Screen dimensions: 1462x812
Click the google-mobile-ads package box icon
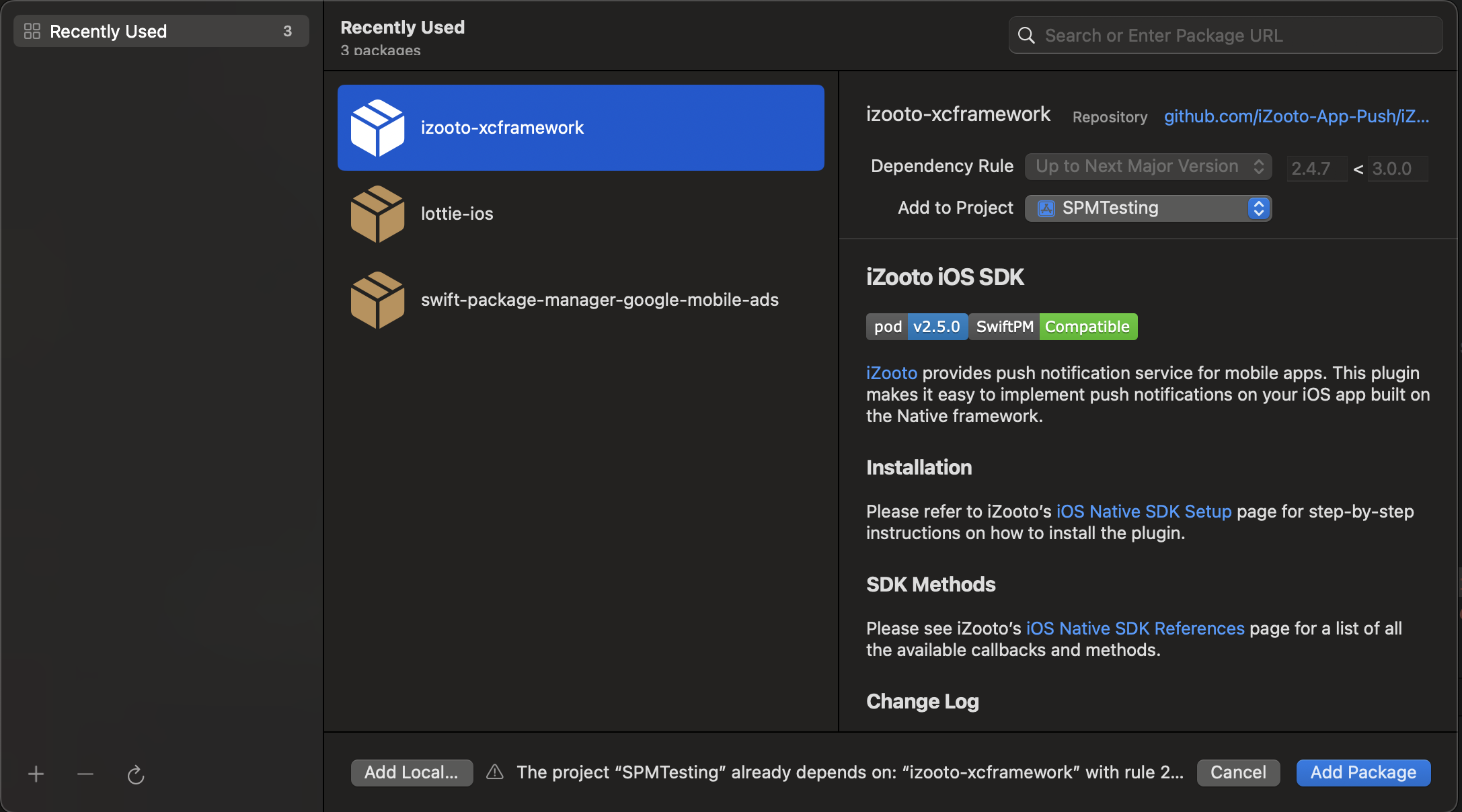click(377, 300)
